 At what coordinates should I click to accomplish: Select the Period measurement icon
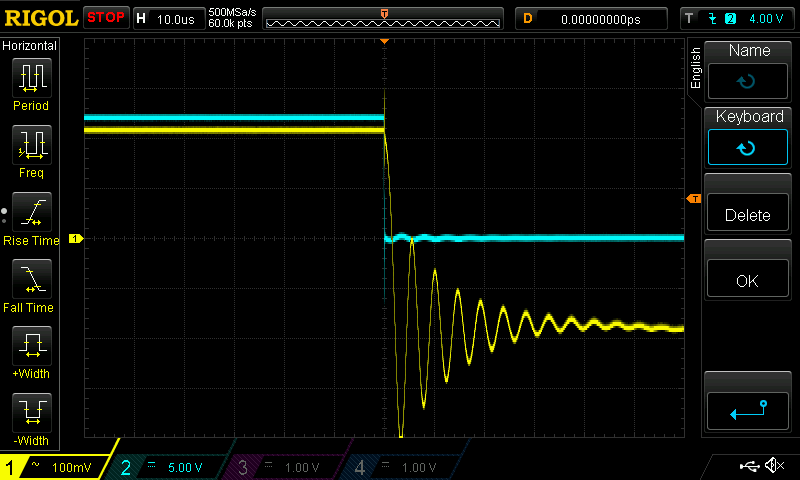32,78
